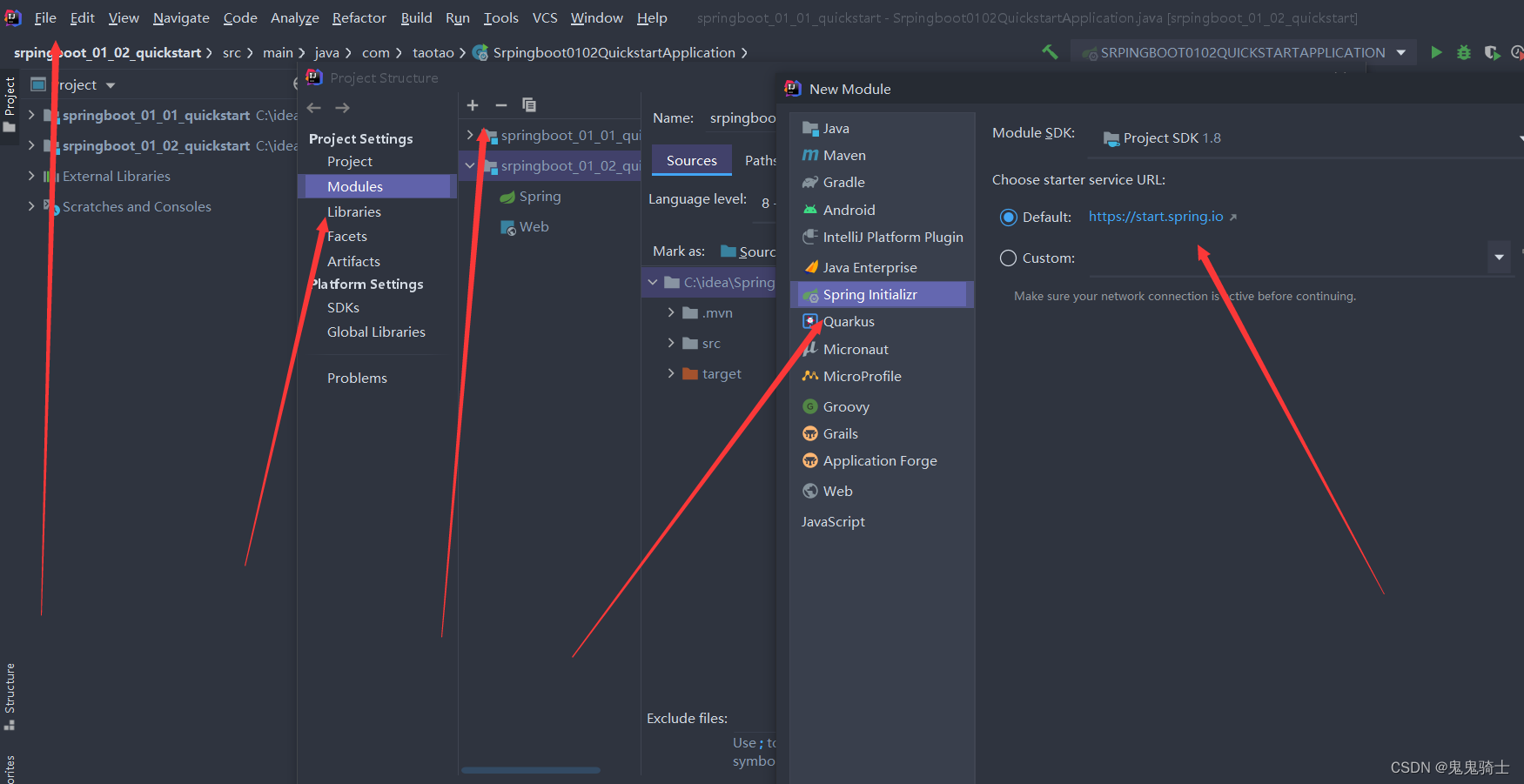Start debugging with the bug icon
The height and width of the screenshot is (784, 1524).
click(x=1464, y=52)
